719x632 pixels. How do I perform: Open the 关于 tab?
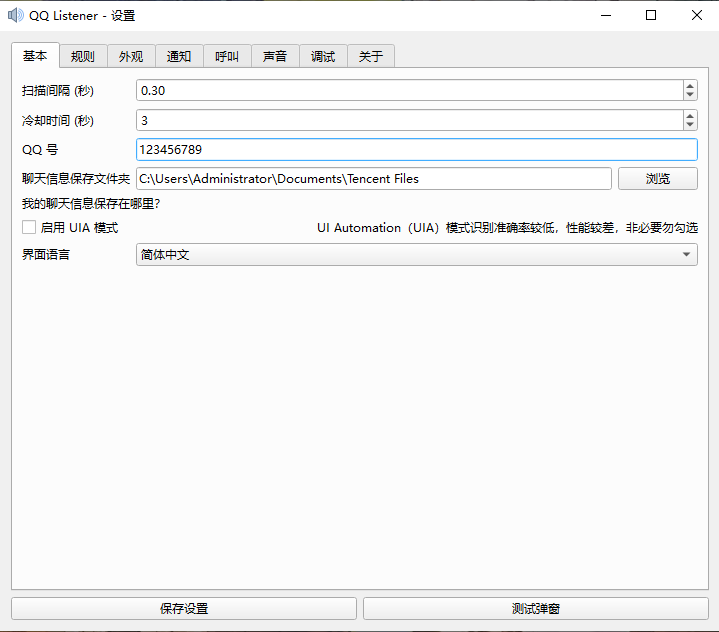pyautogui.click(x=371, y=56)
